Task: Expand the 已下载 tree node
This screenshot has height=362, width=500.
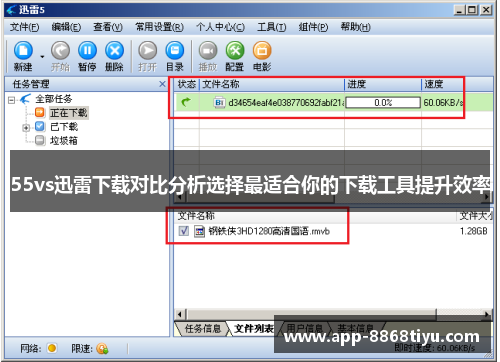Action: (x=26, y=128)
